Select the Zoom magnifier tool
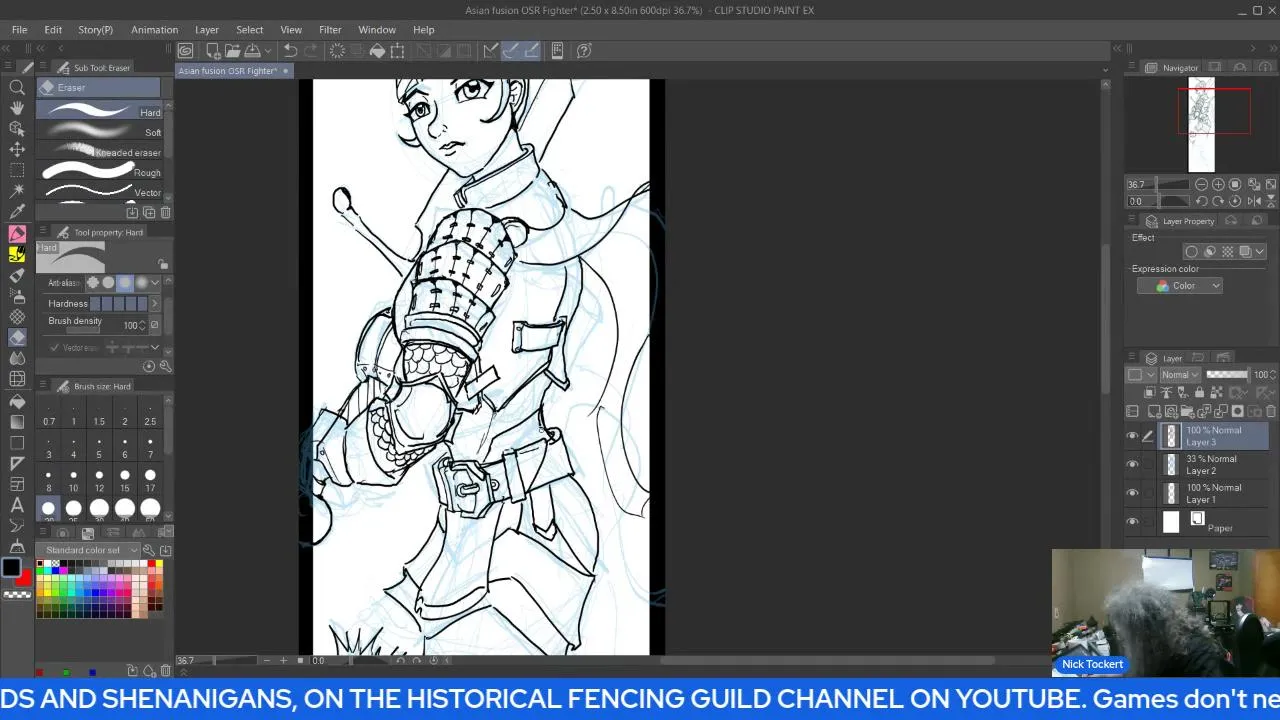Viewport: 1280px width, 720px height. pos(17,86)
